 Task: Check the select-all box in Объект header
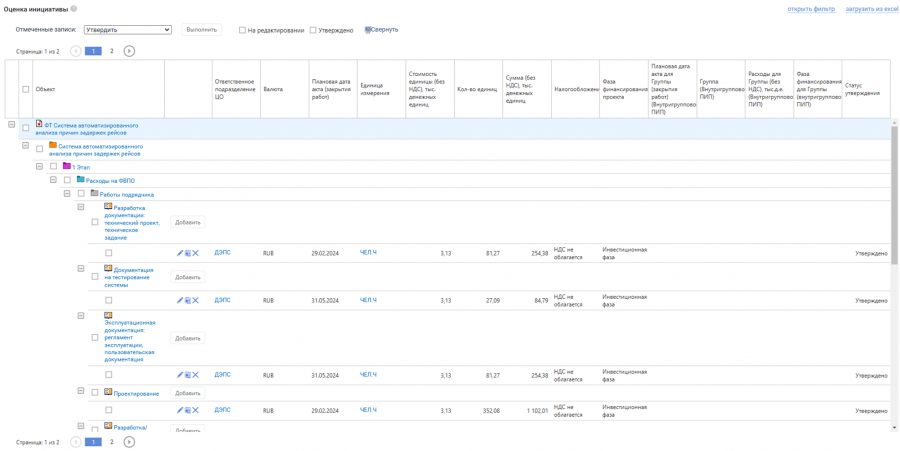(x=26, y=89)
